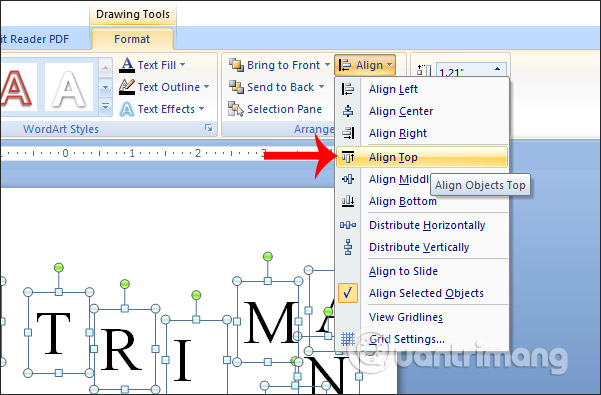Image resolution: width=601 pixels, height=395 pixels.
Task: Choose Align Left from the menu
Action: pyautogui.click(x=422, y=89)
